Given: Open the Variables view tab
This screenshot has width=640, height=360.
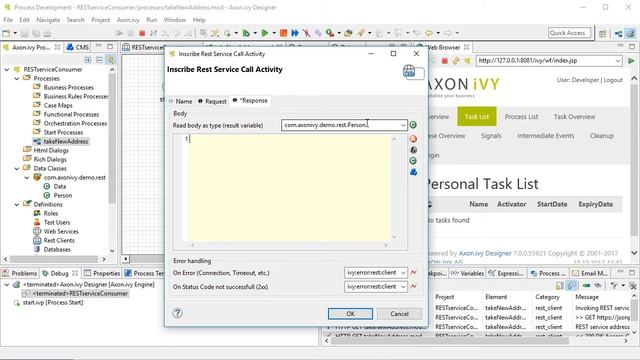Looking at the screenshot, I should pos(467,273).
